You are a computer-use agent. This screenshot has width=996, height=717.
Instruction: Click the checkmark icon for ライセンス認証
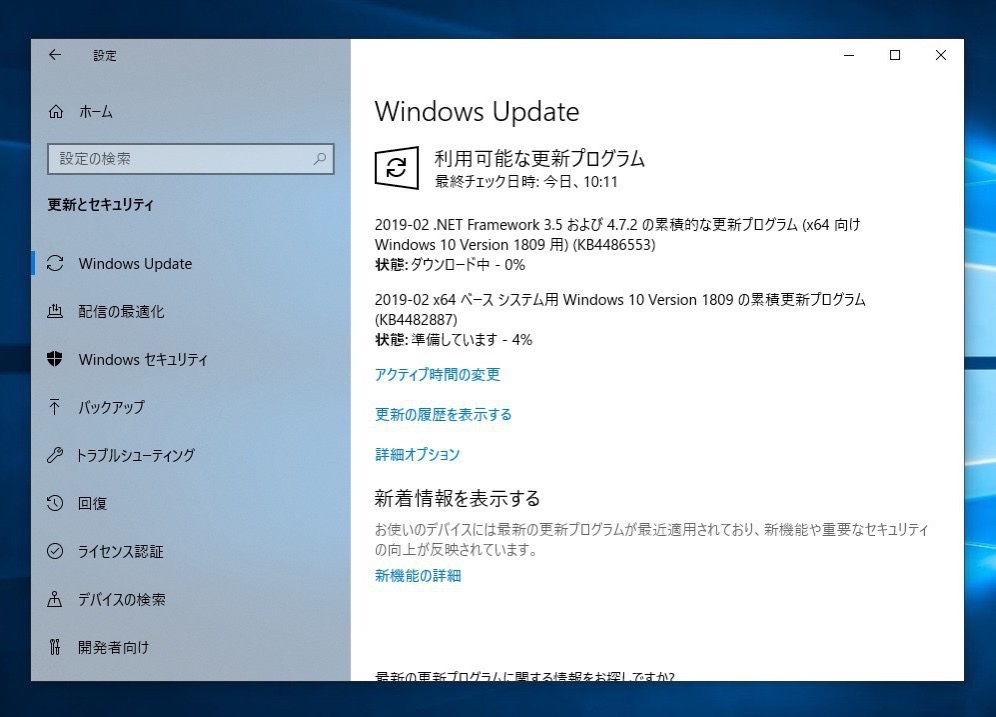pos(55,551)
